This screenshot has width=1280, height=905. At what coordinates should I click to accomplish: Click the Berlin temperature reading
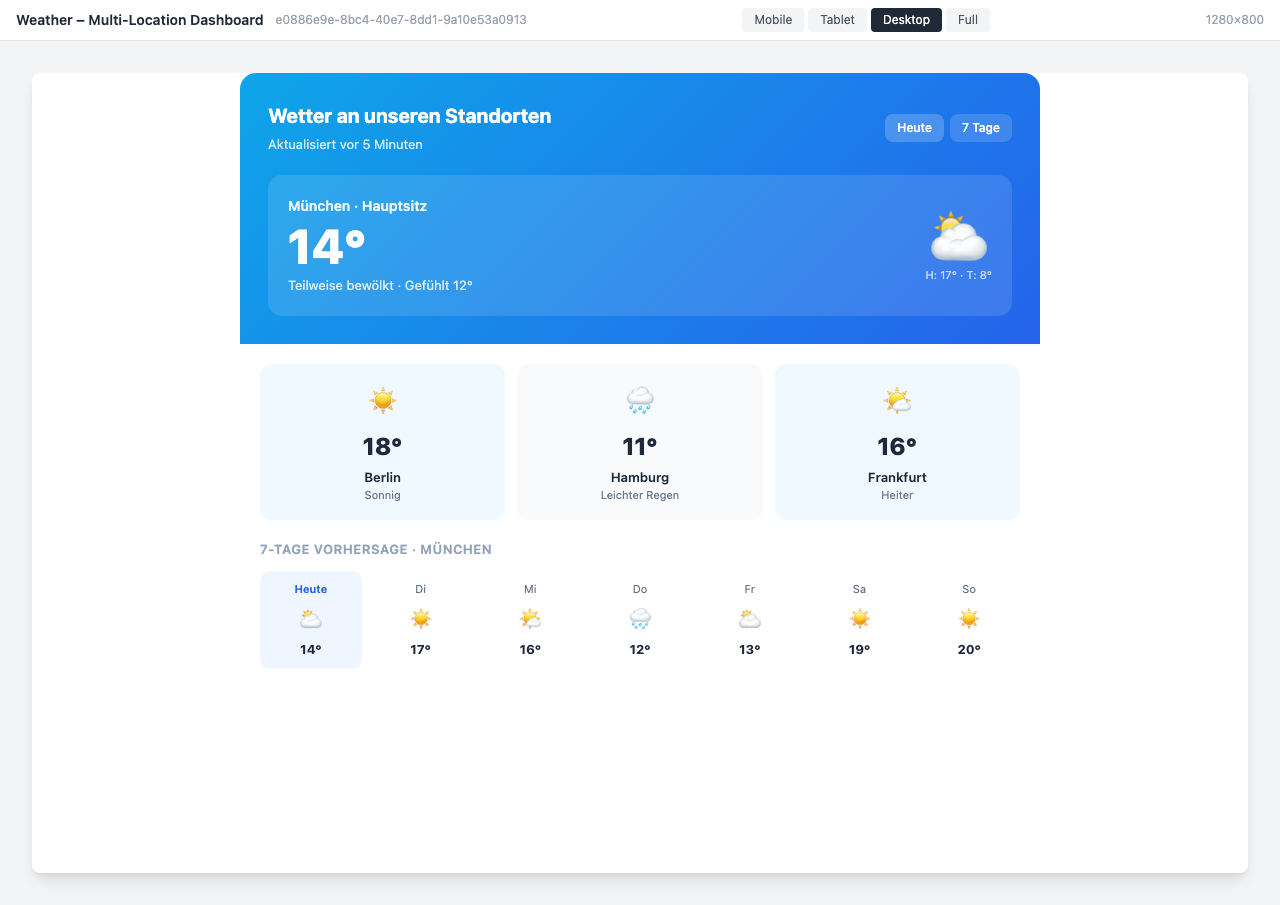pos(382,446)
